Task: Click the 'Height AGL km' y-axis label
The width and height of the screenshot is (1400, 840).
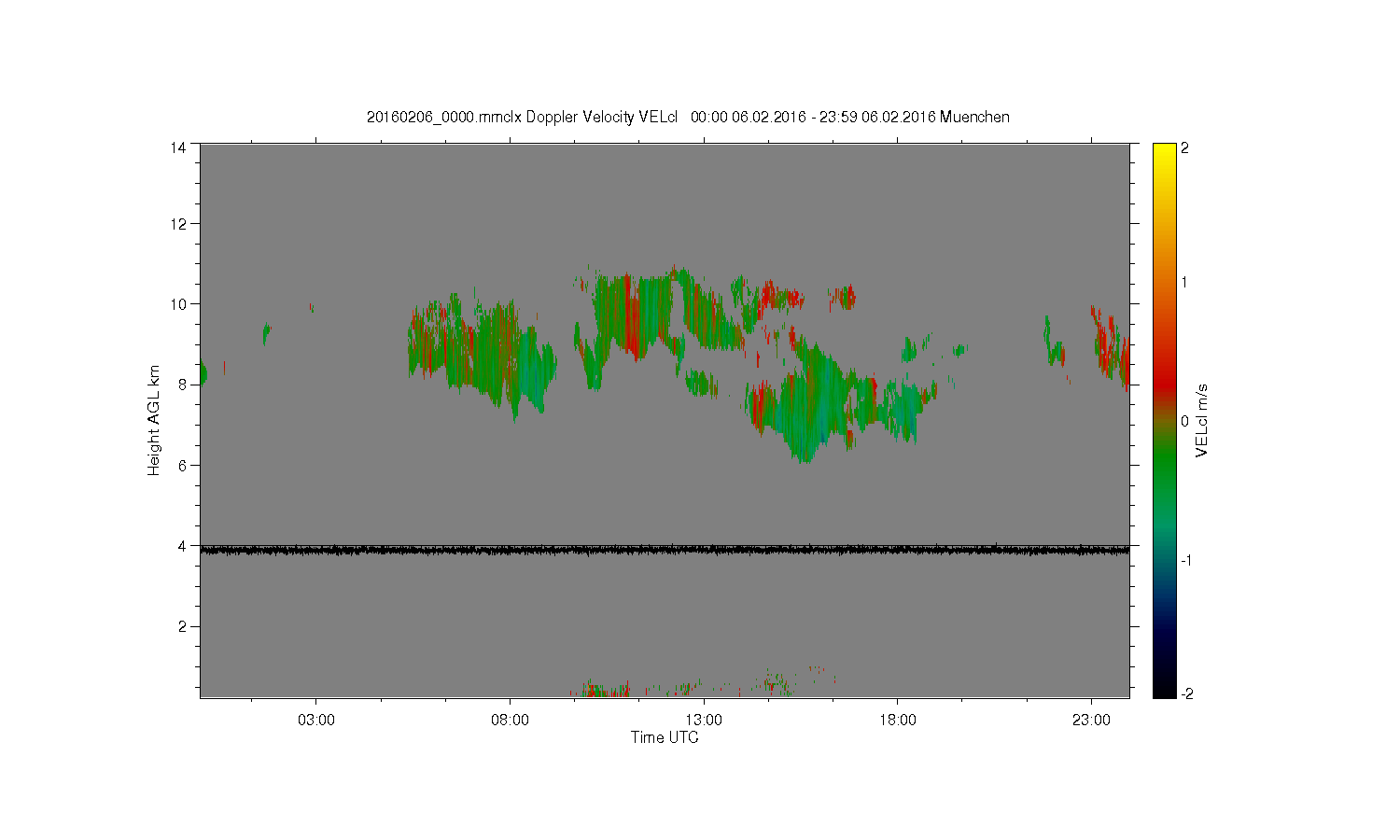Action: tap(155, 420)
